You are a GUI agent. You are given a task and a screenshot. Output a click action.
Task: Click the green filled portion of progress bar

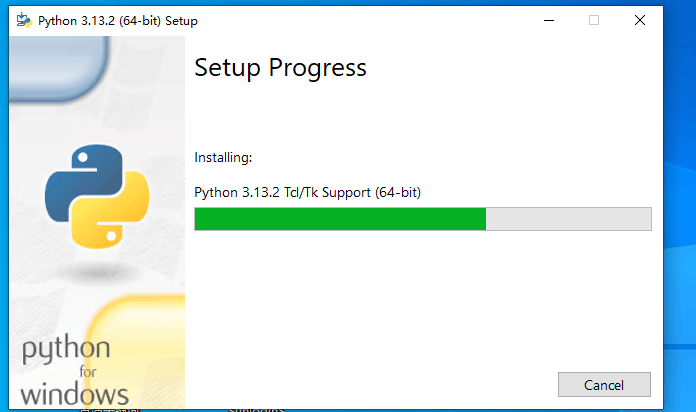coord(340,219)
